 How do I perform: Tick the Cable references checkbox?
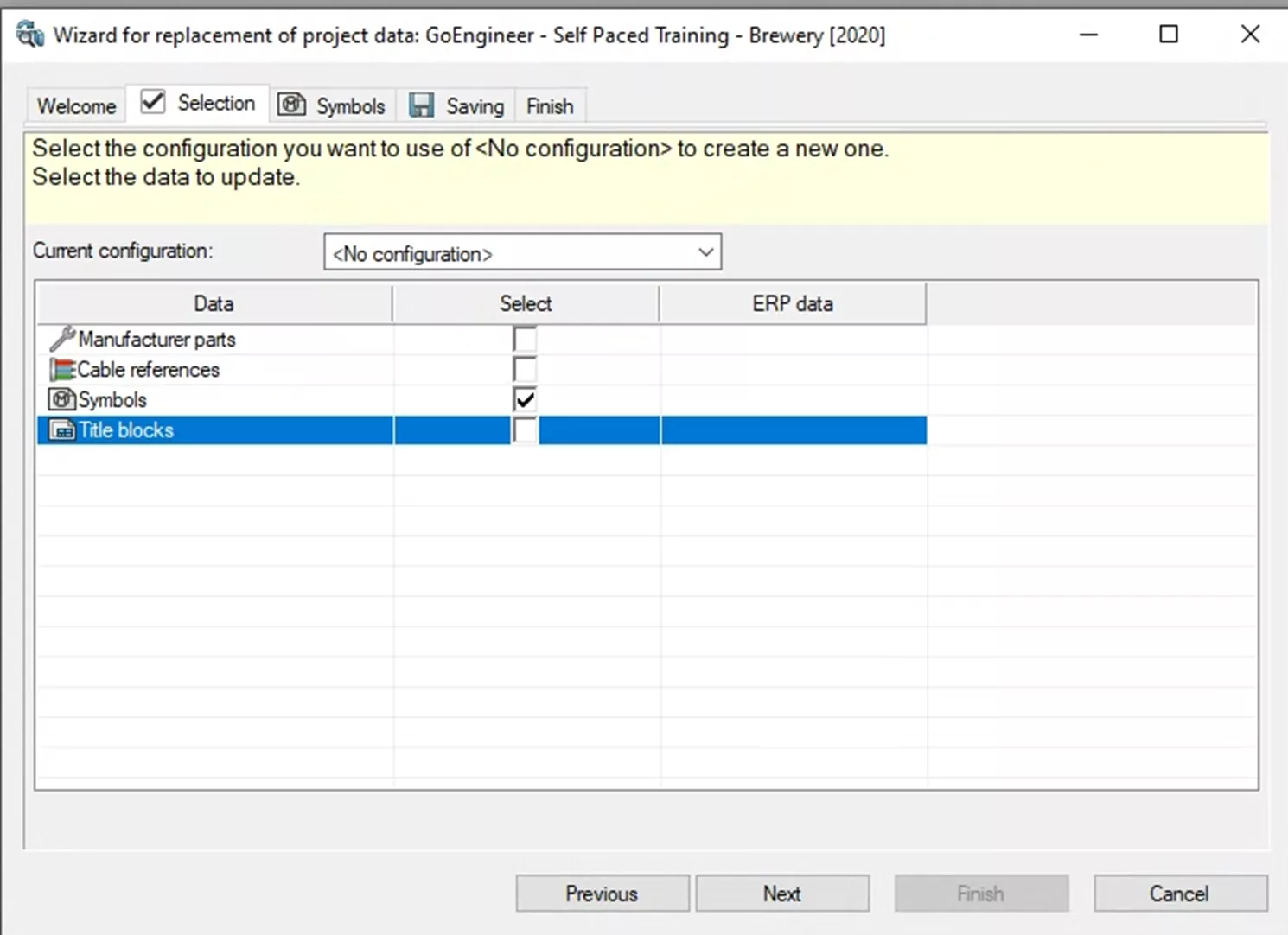(525, 370)
